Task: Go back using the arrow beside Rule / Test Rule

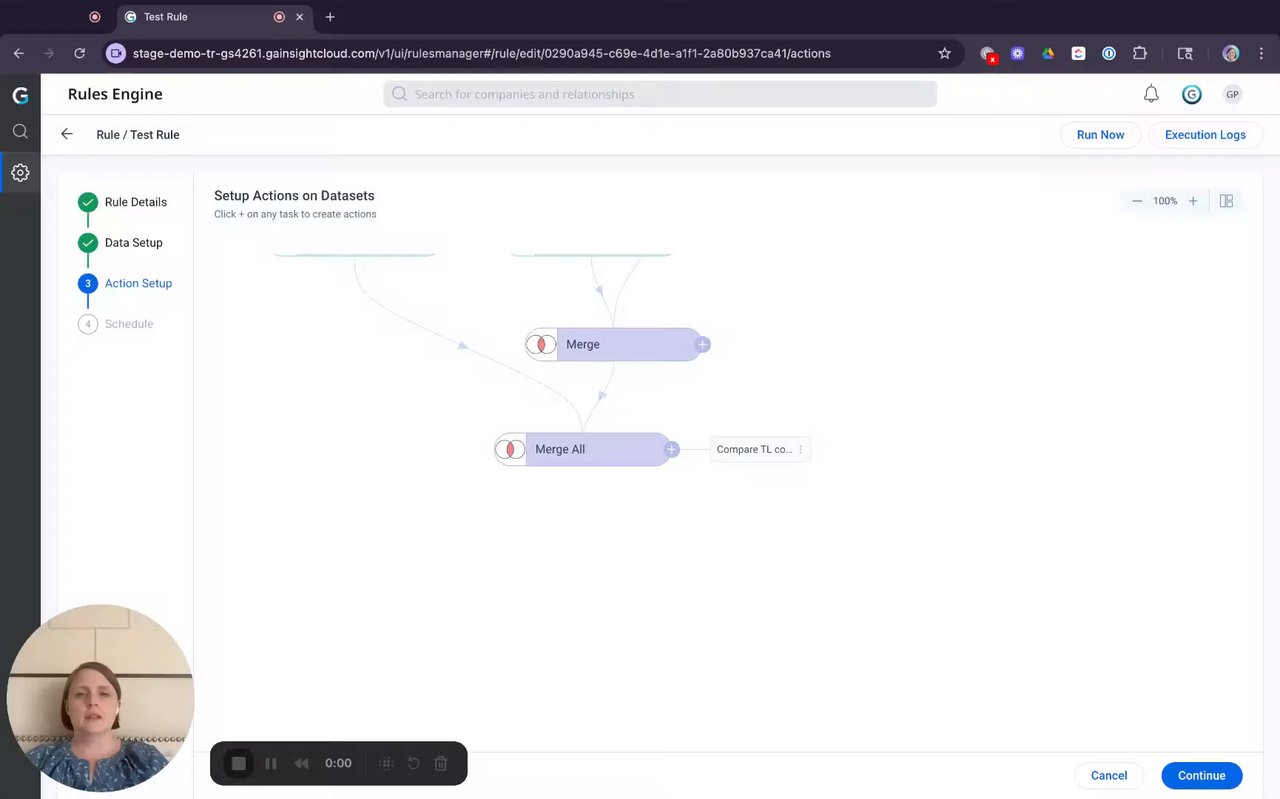Action: point(67,134)
